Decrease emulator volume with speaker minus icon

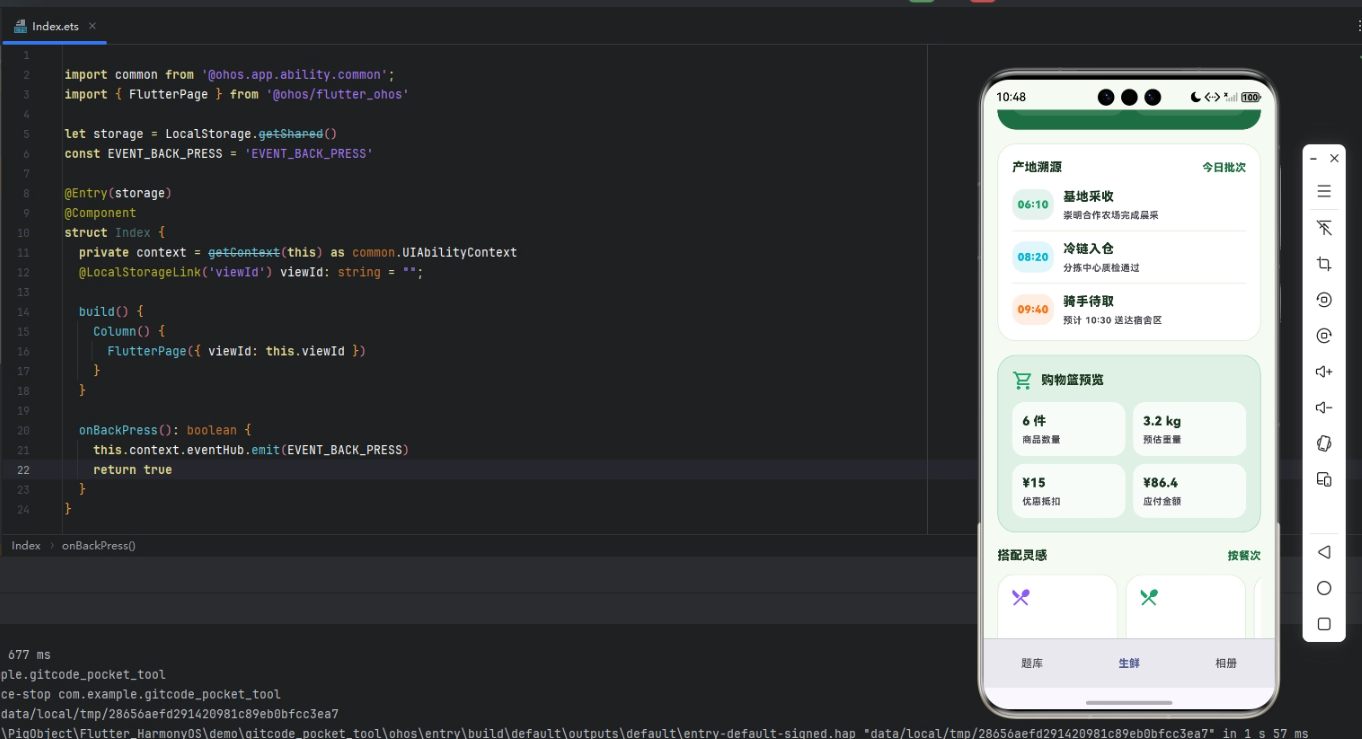point(1324,408)
